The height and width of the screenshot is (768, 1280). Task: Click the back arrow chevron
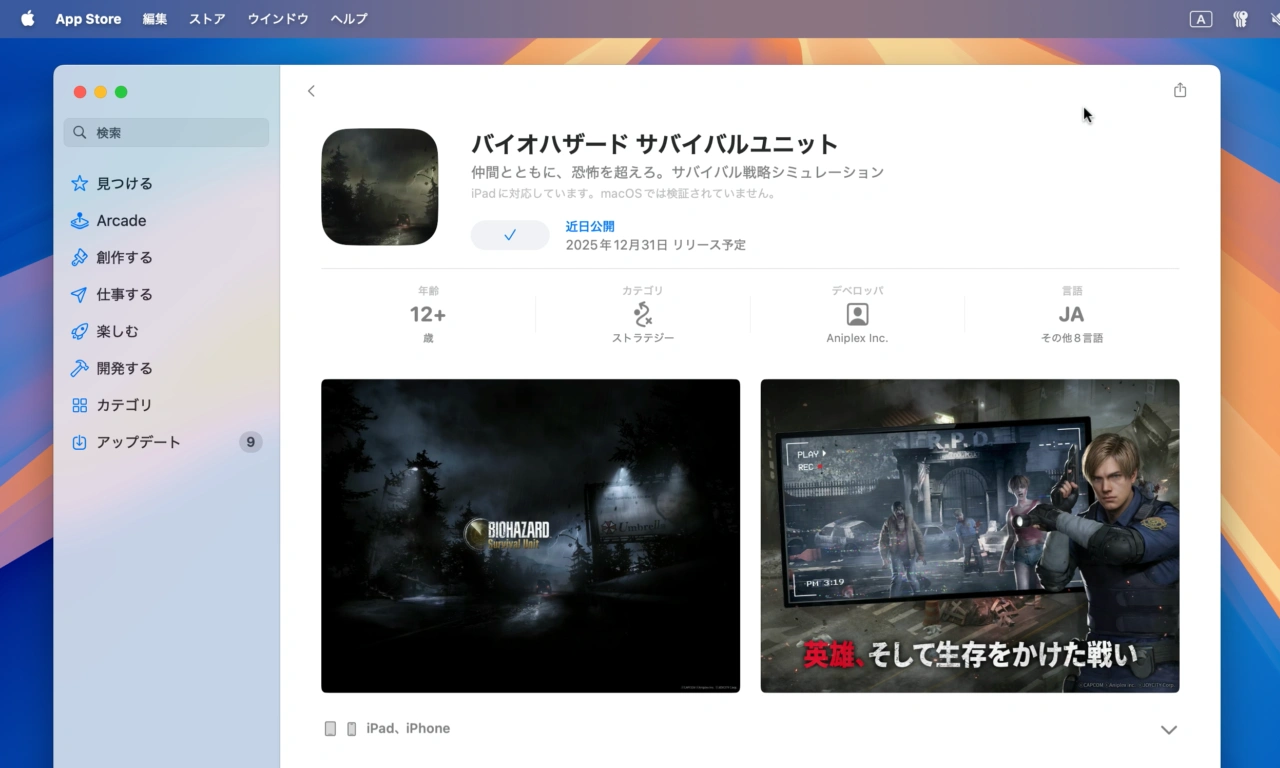coord(311,91)
